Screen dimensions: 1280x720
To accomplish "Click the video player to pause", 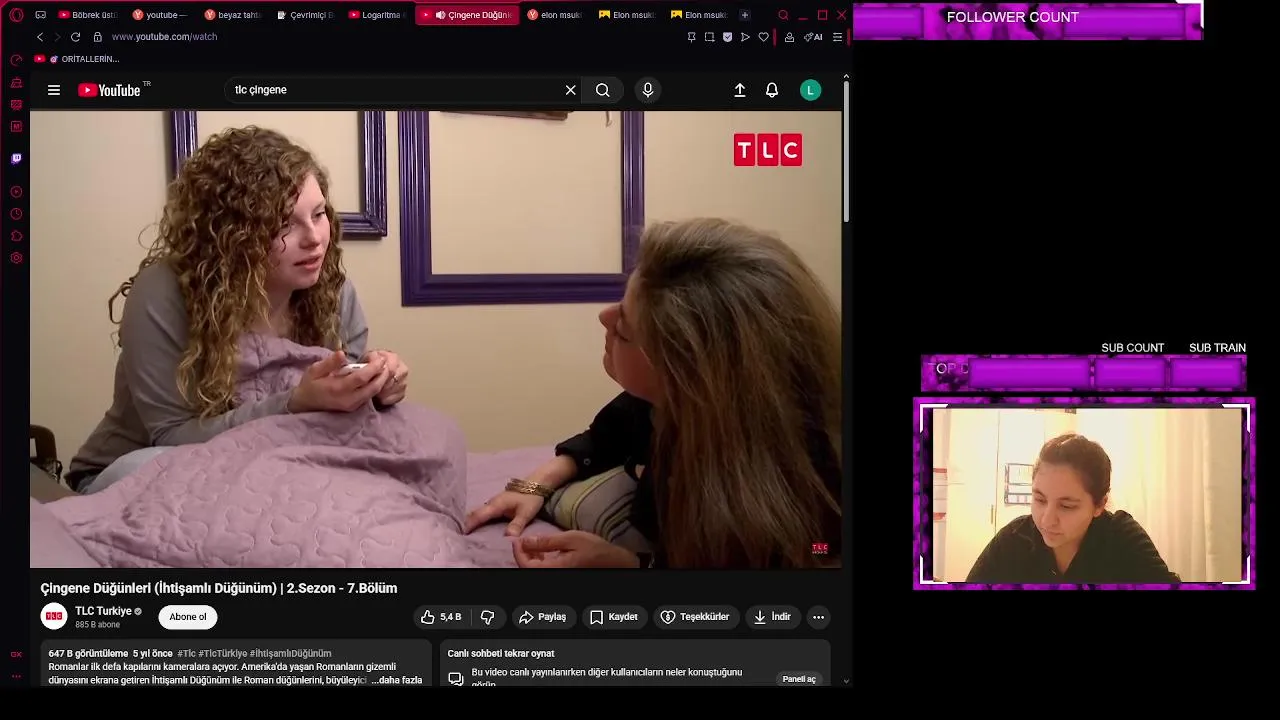I will pos(436,339).
